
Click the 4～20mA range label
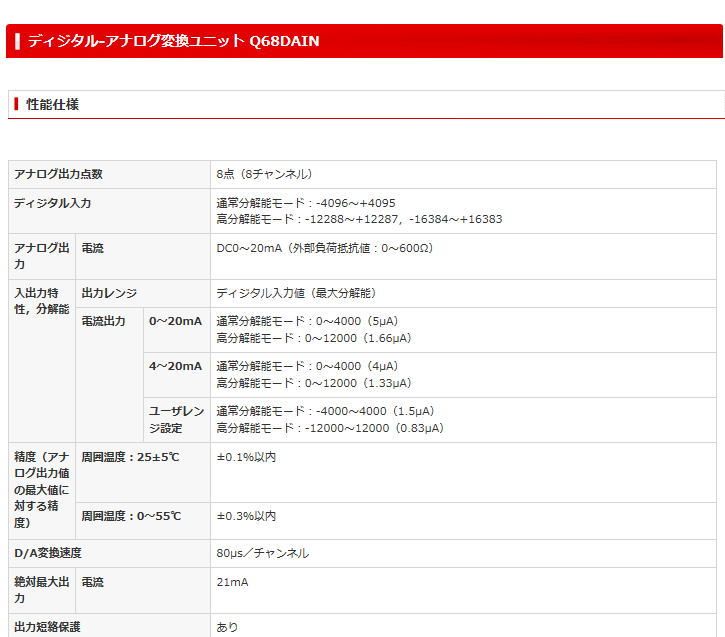coord(175,366)
